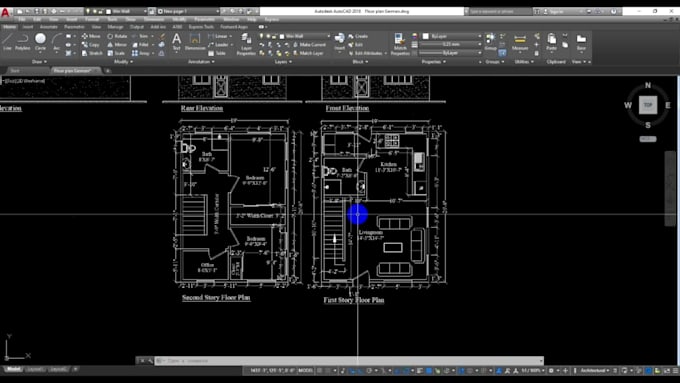Open the linetype ByLayer dropdown
Viewport: 680px width, 383px height.
(x=451, y=53)
